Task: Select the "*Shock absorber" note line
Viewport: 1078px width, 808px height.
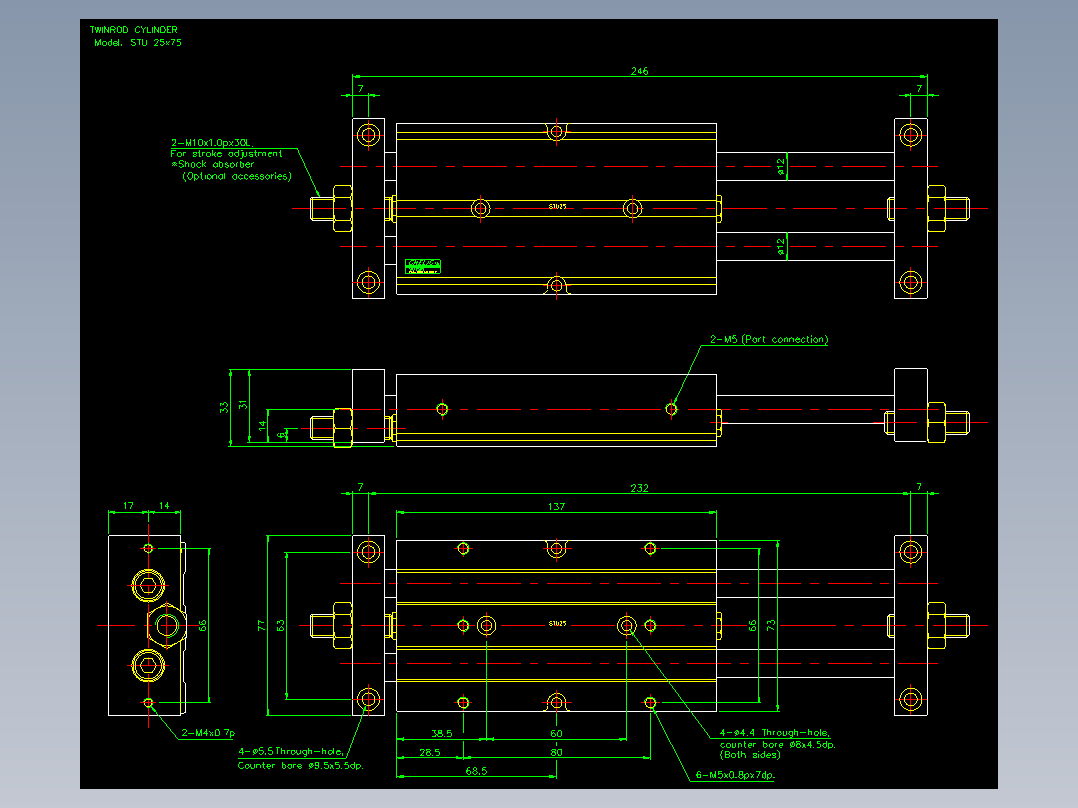Action: click(212, 165)
